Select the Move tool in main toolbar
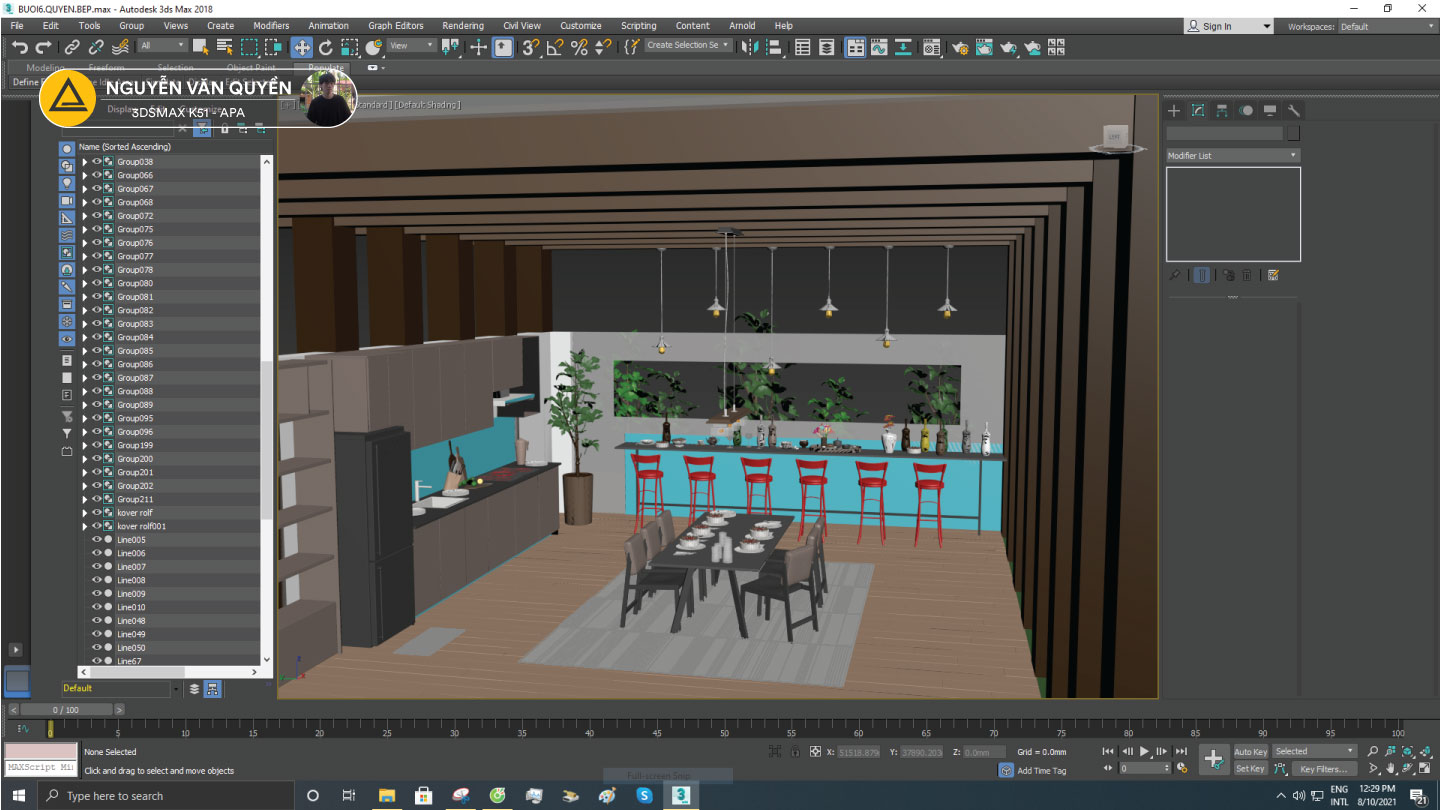This screenshot has height=810, width=1440. click(x=301, y=47)
